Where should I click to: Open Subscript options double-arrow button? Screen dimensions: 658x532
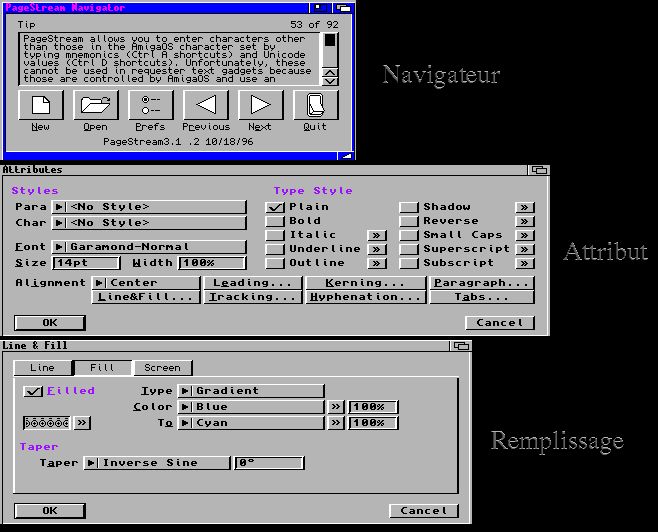click(525, 263)
